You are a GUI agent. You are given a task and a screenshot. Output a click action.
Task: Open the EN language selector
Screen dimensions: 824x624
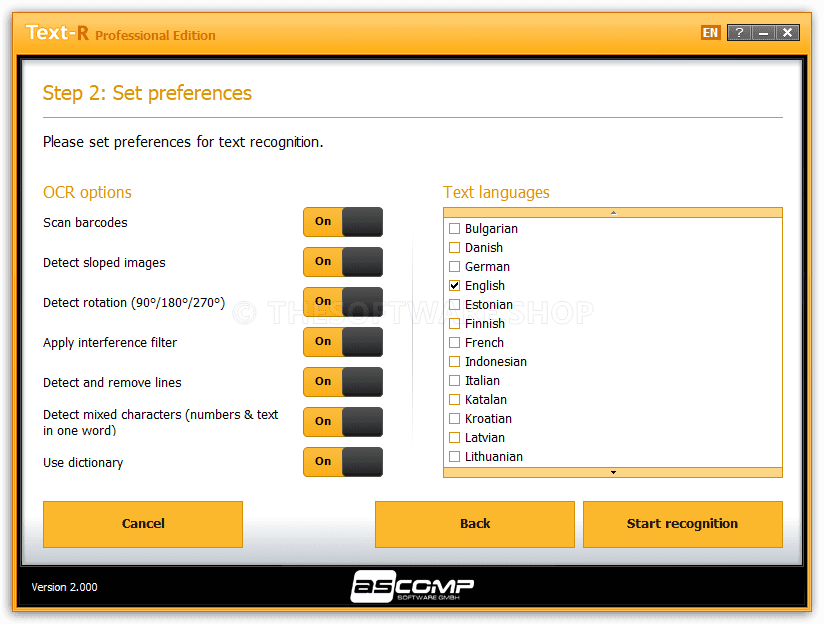point(710,33)
